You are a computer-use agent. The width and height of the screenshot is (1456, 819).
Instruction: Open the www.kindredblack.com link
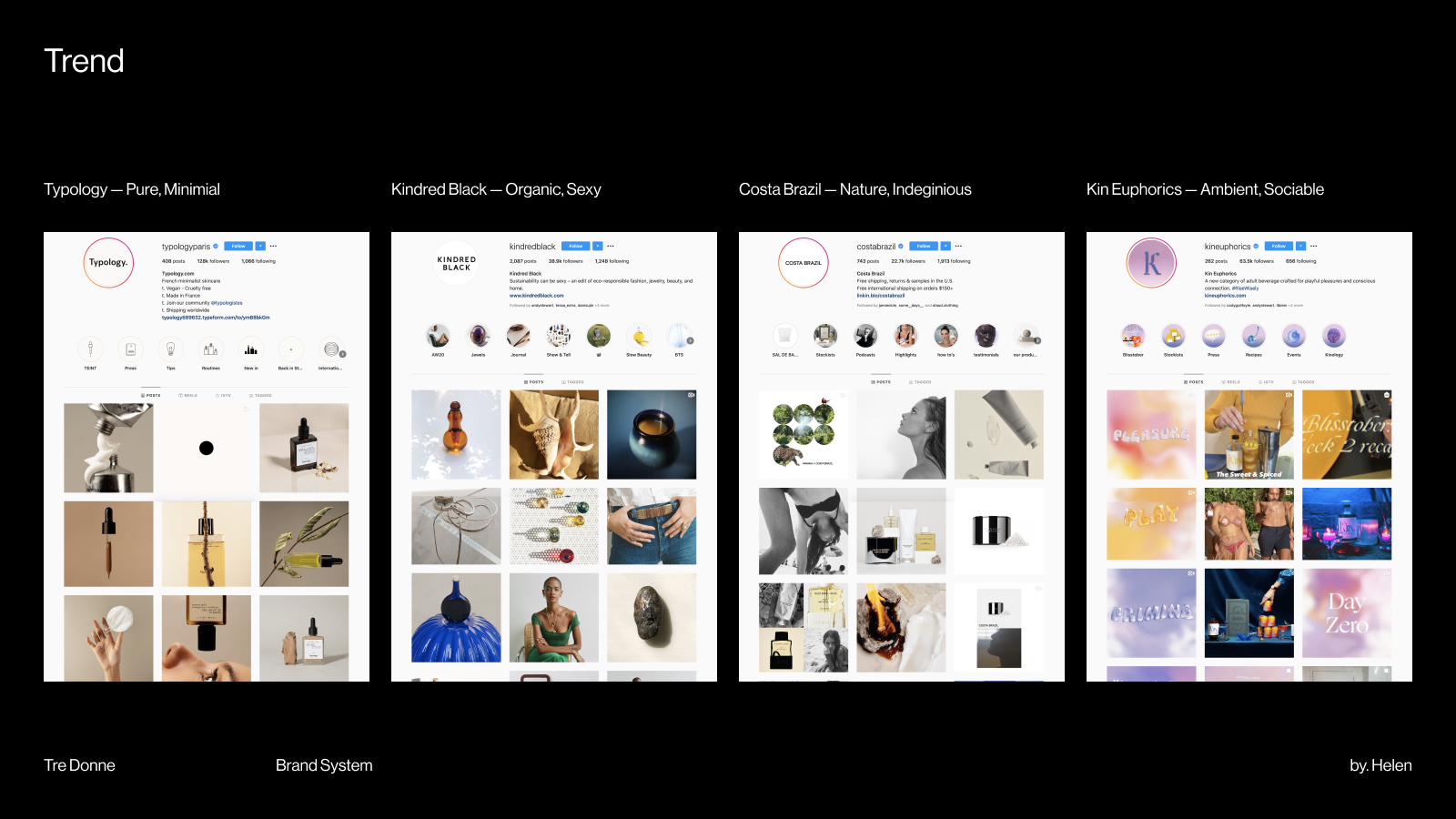tap(537, 296)
